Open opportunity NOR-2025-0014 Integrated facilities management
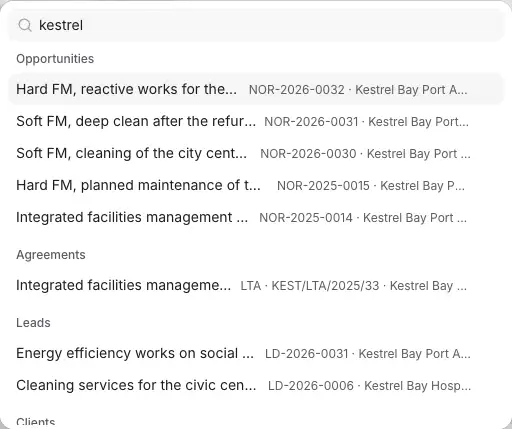 (x=256, y=217)
